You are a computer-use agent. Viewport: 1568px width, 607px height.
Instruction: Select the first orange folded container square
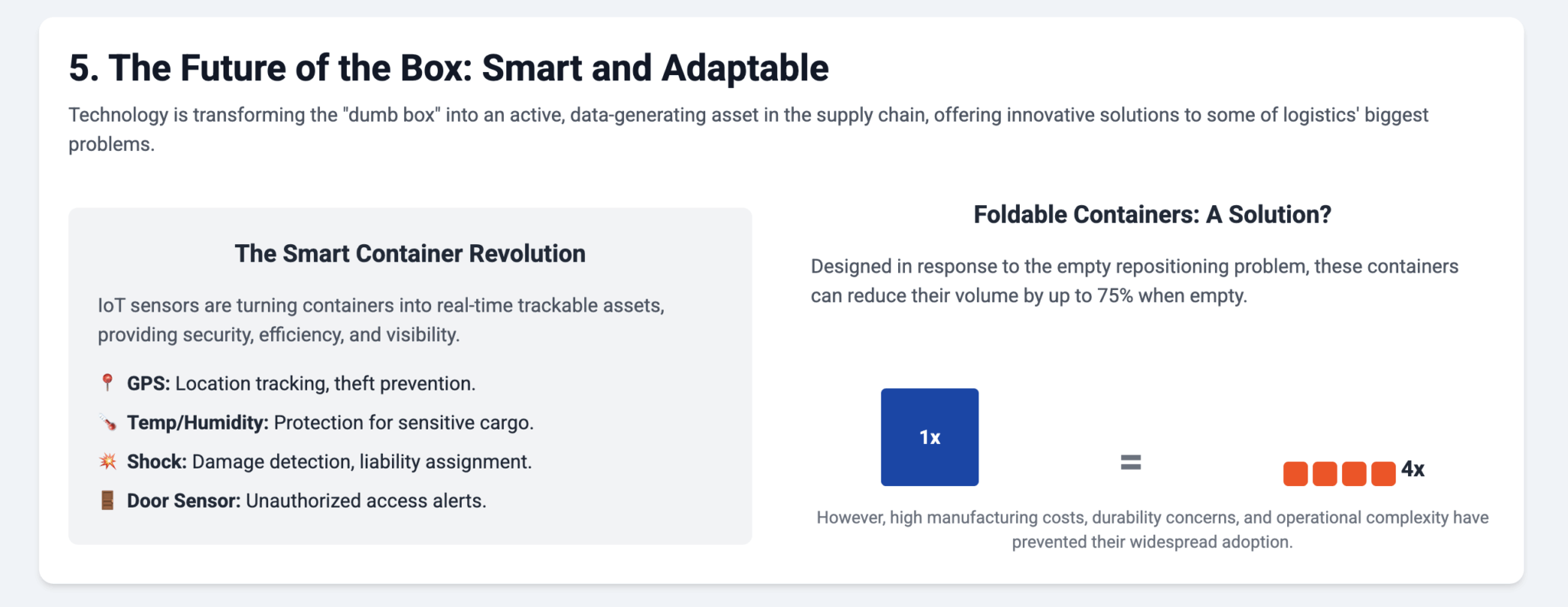1295,474
